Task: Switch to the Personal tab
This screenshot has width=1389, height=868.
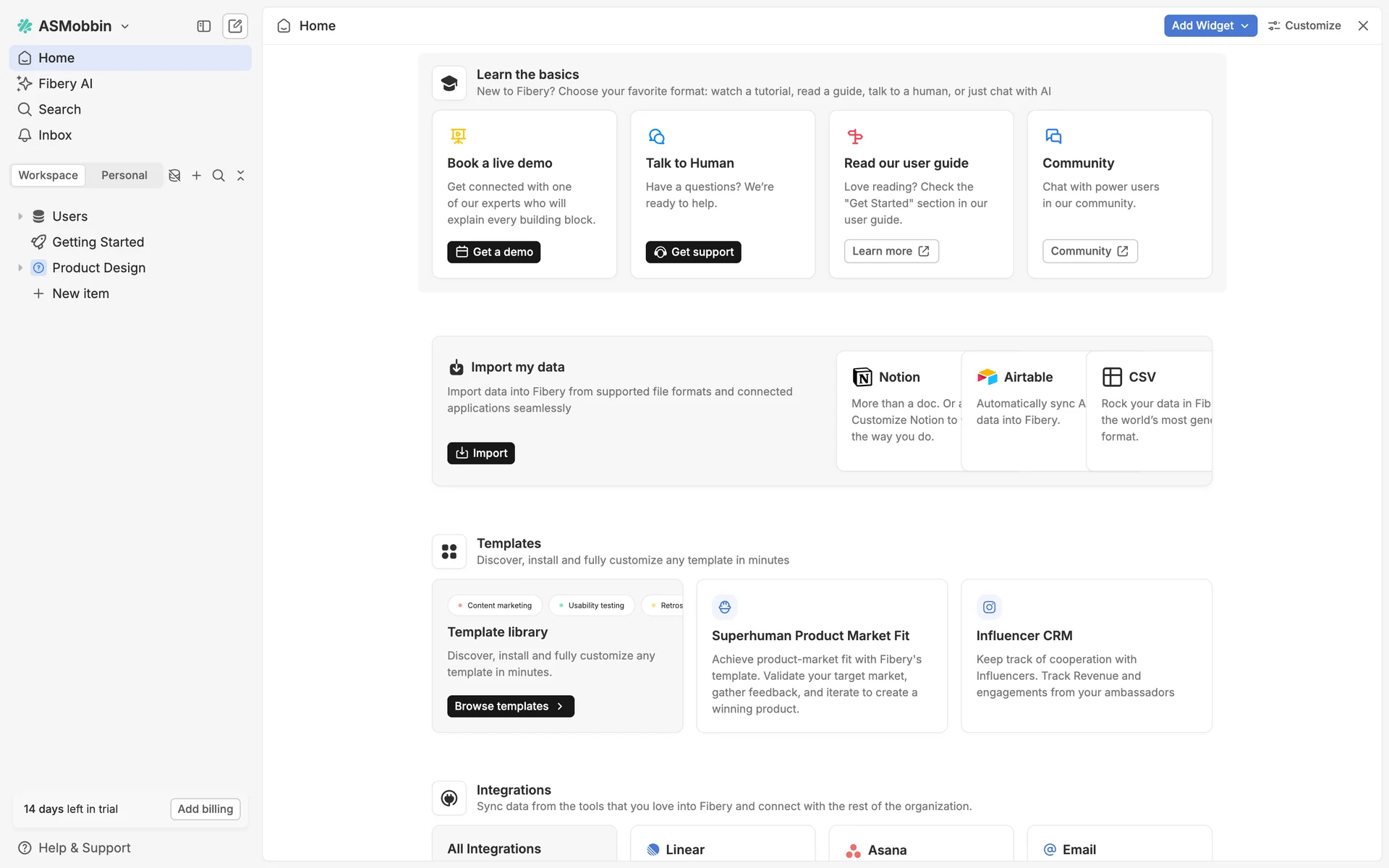Action: click(x=124, y=176)
